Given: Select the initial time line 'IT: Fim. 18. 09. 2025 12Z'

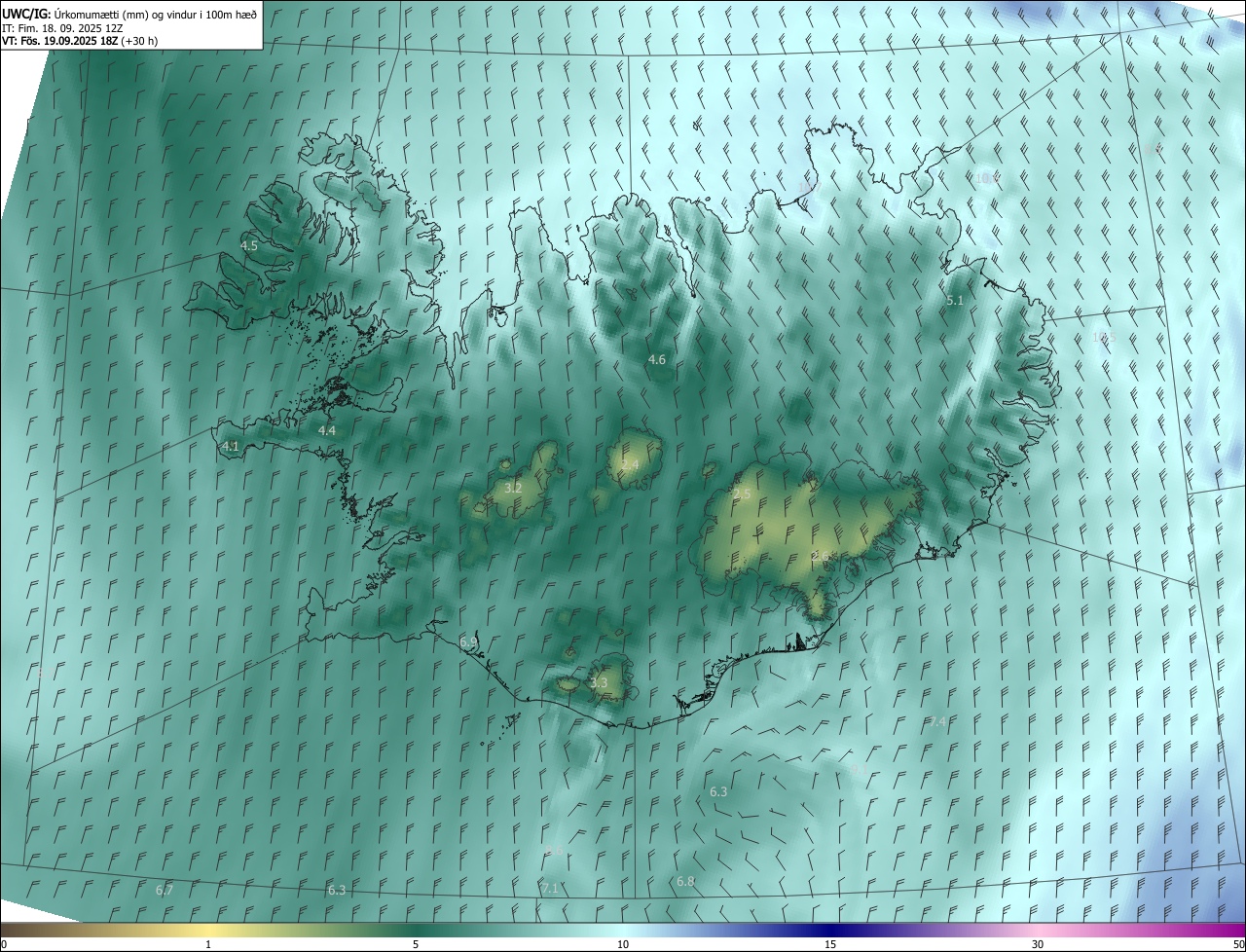Looking at the screenshot, I should coord(62,27).
